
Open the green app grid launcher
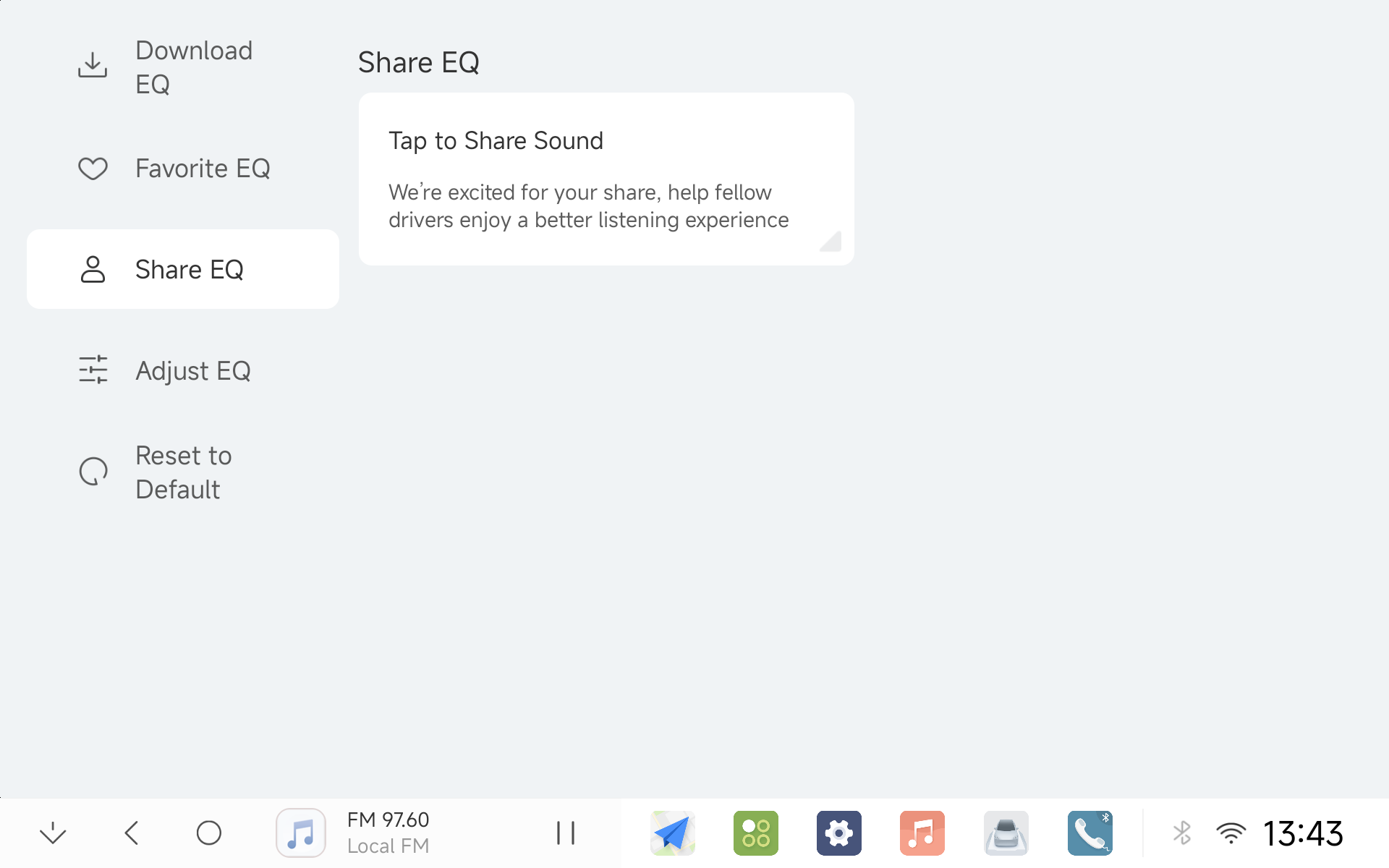(756, 833)
